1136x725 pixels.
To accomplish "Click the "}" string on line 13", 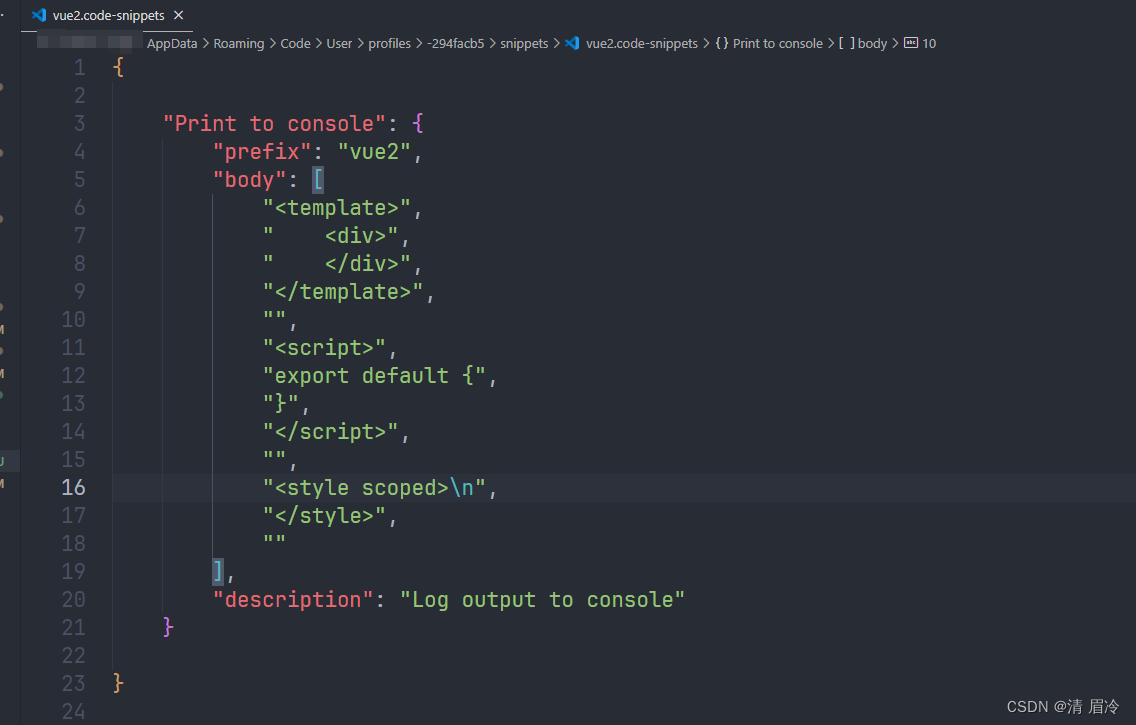I will pyautogui.click(x=281, y=403).
